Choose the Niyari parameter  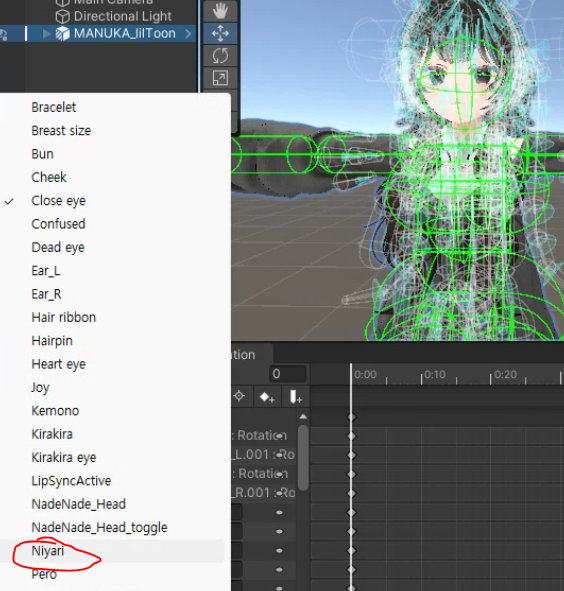point(48,551)
